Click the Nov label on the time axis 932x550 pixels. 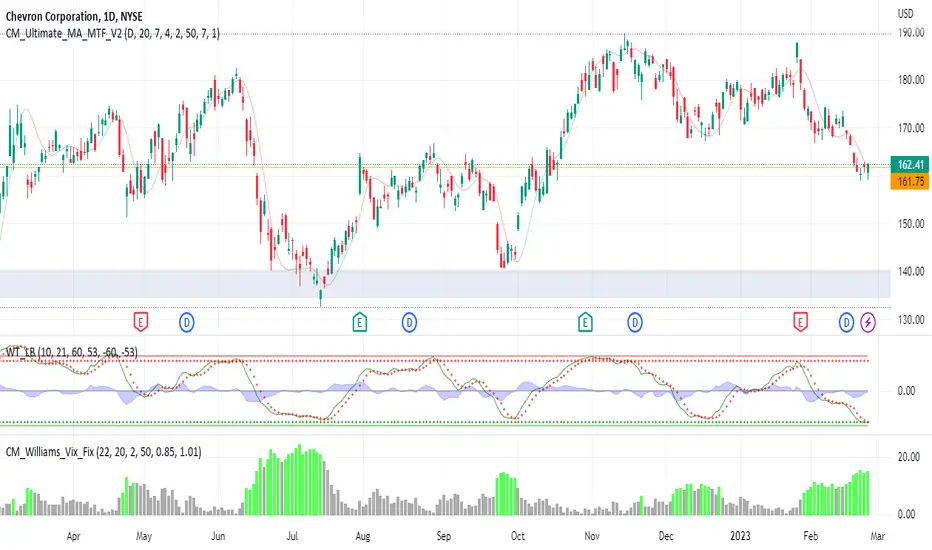click(x=592, y=536)
